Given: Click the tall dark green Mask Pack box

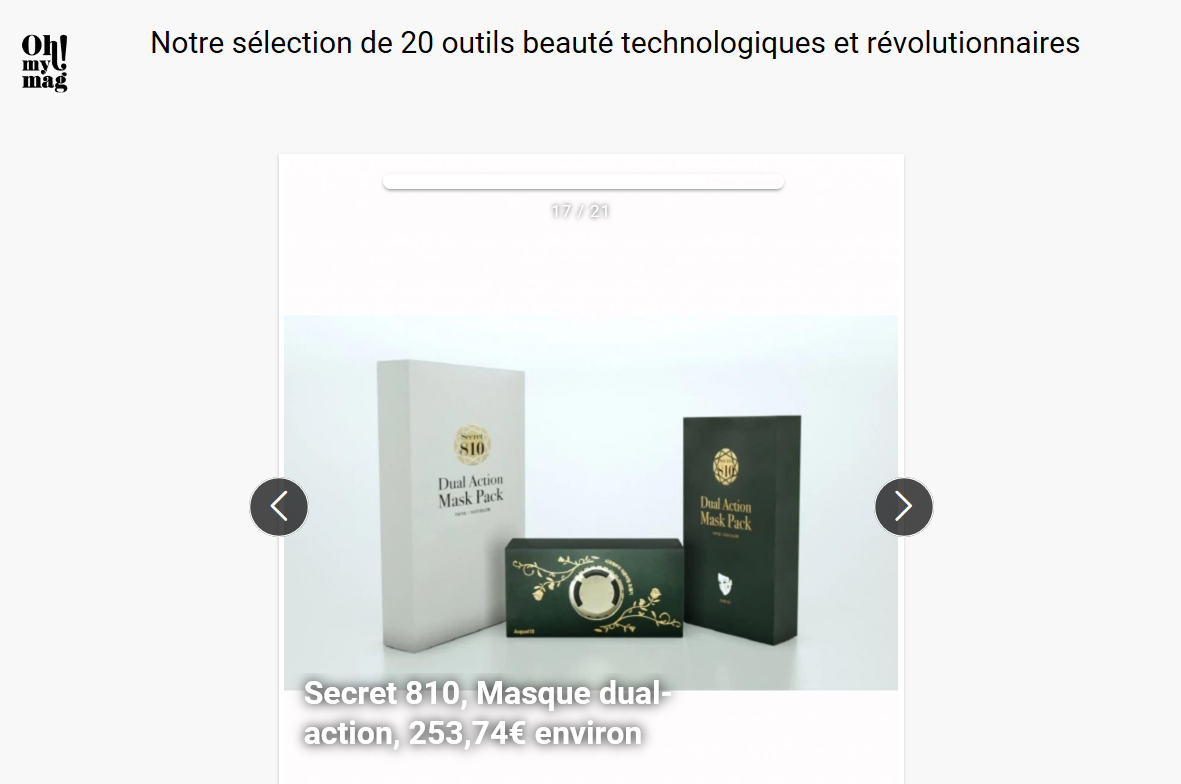Looking at the screenshot, I should coord(742,529).
